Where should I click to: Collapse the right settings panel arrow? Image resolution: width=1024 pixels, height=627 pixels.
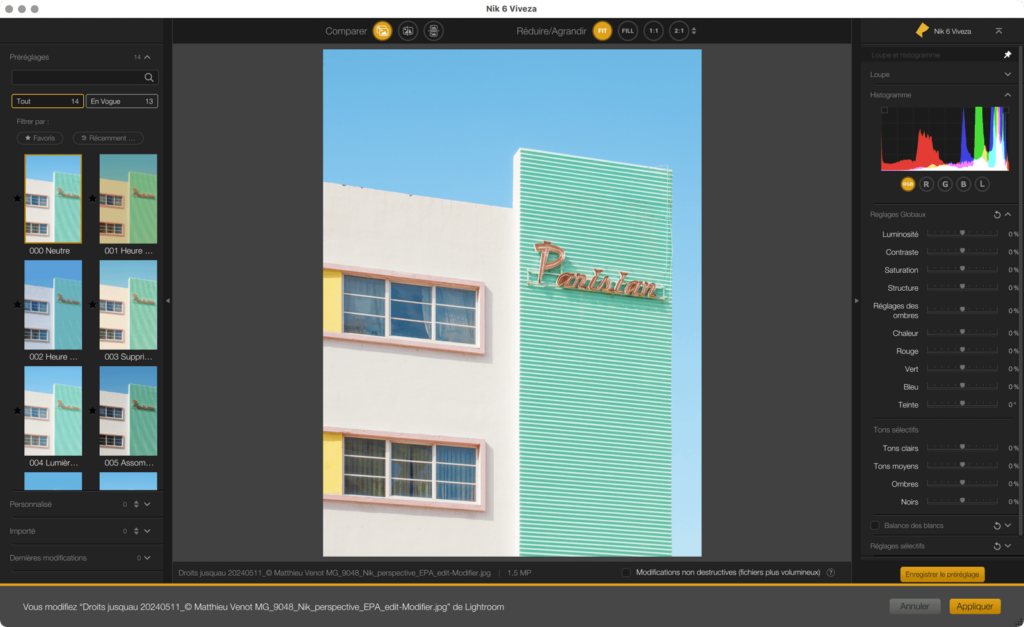click(x=856, y=300)
